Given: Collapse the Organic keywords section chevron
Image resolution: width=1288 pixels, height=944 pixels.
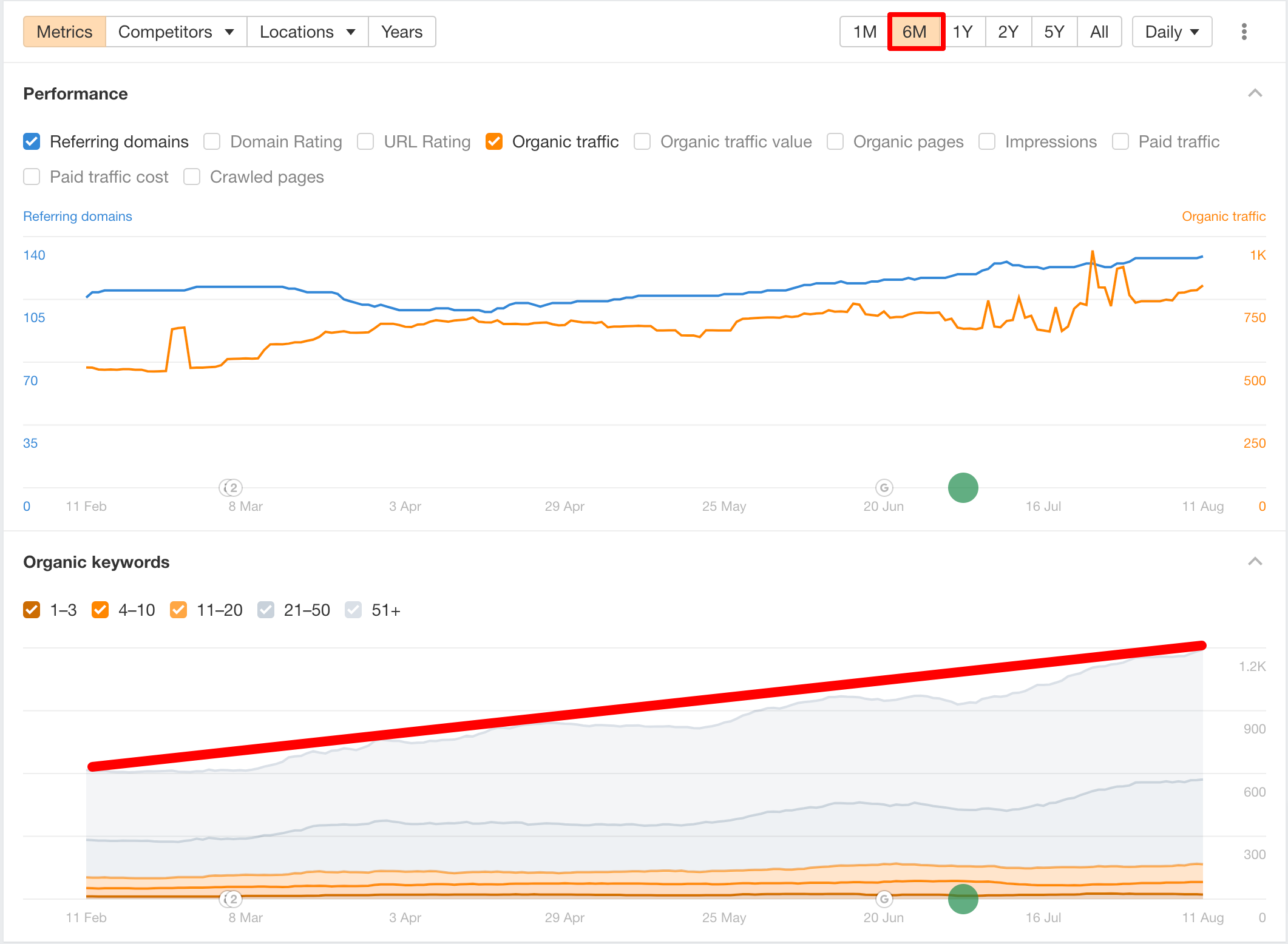Looking at the screenshot, I should point(1255,562).
